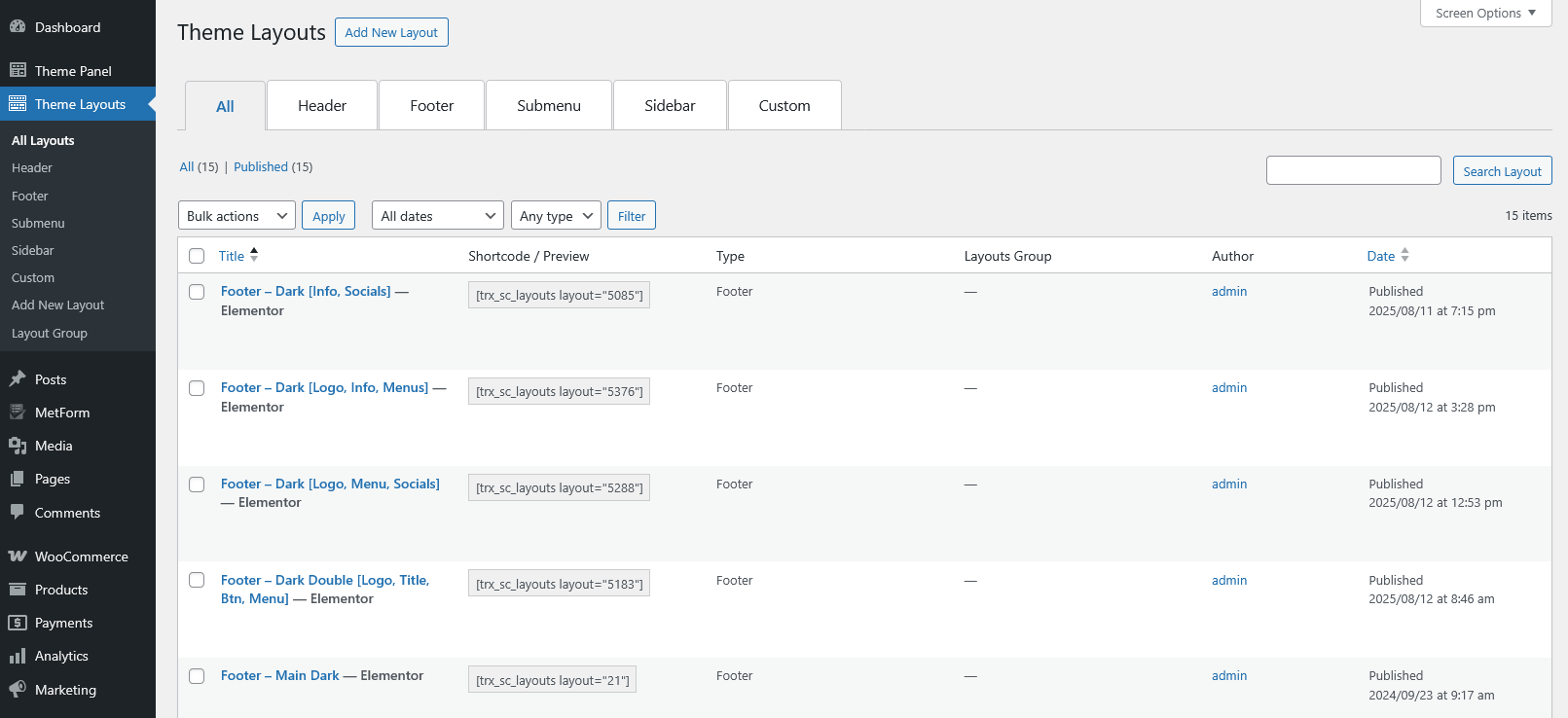
Task: Click the Media library icon
Action: (18, 446)
